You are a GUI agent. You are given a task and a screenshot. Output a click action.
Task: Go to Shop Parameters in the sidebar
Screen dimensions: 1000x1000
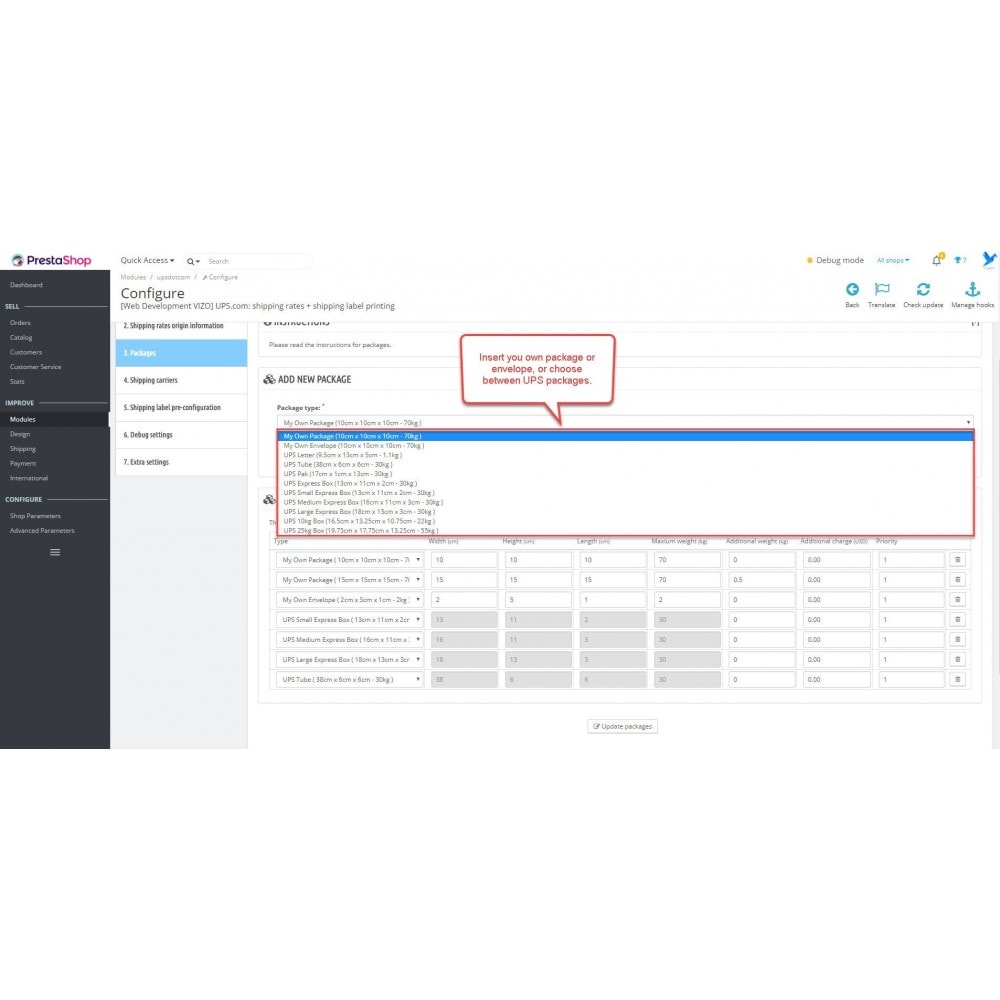point(35,516)
